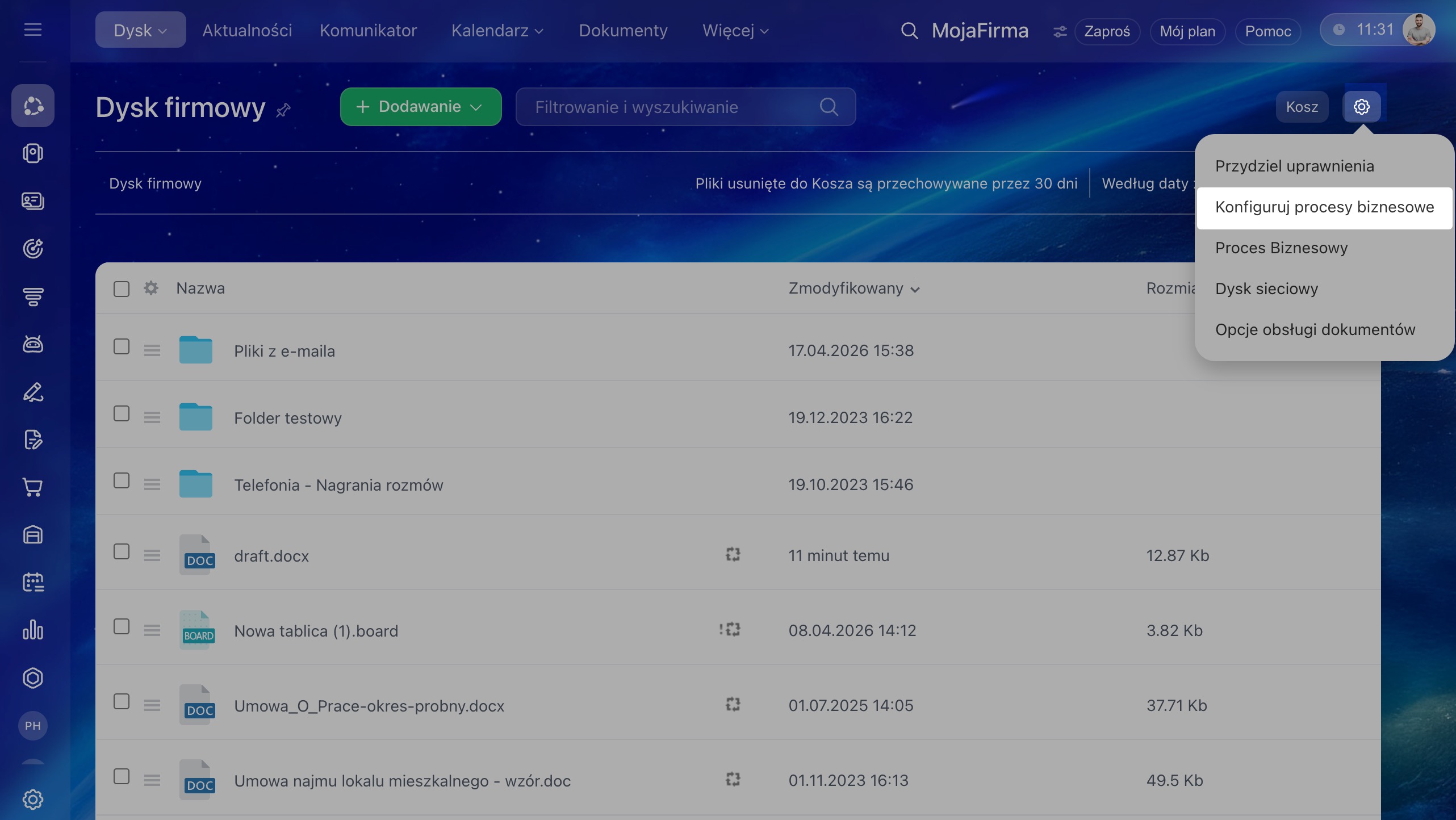
Task: Click the magnifier search icon beside MojaFirma
Action: click(x=909, y=31)
